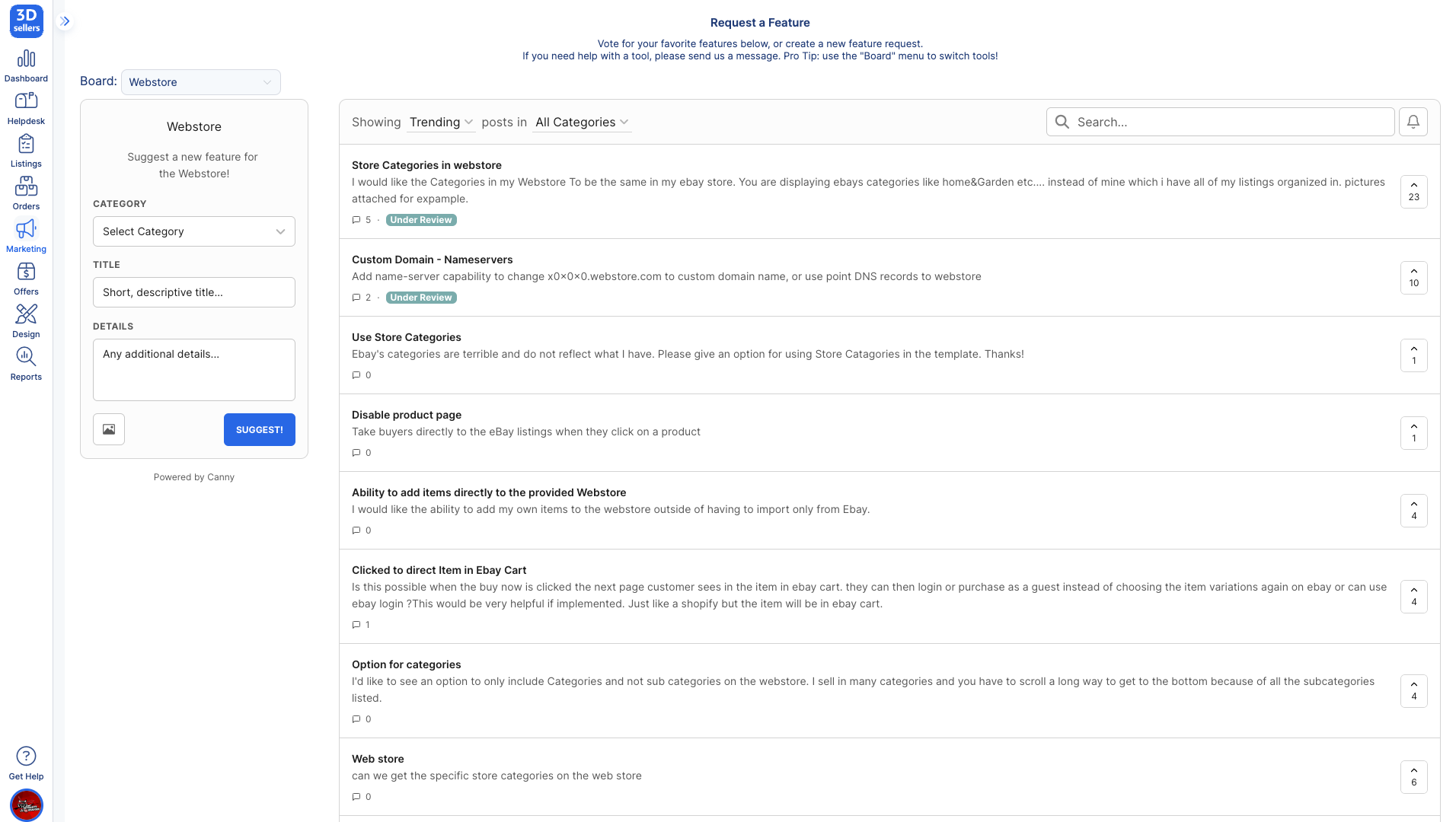Change the Trending sort dropdown
The image size is (1456, 822).
(x=440, y=122)
